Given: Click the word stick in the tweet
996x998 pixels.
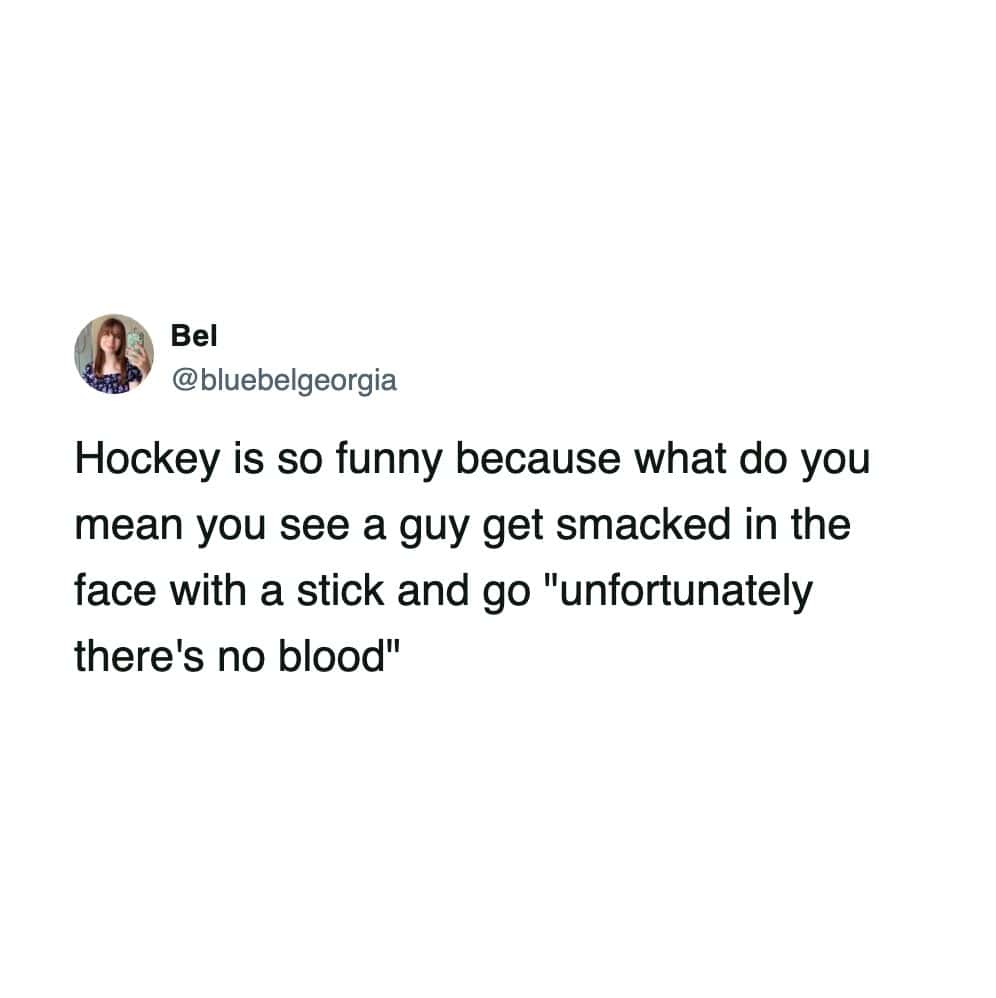Looking at the screenshot, I should [340, 591].
